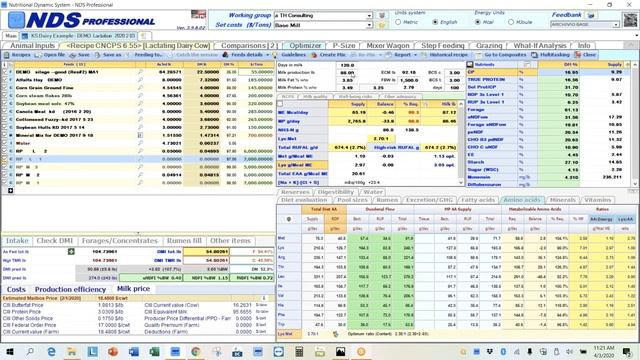This screenshot has height=360, width=640.
Task: Open the Production efficiency tab
Action: click(70, 289)
